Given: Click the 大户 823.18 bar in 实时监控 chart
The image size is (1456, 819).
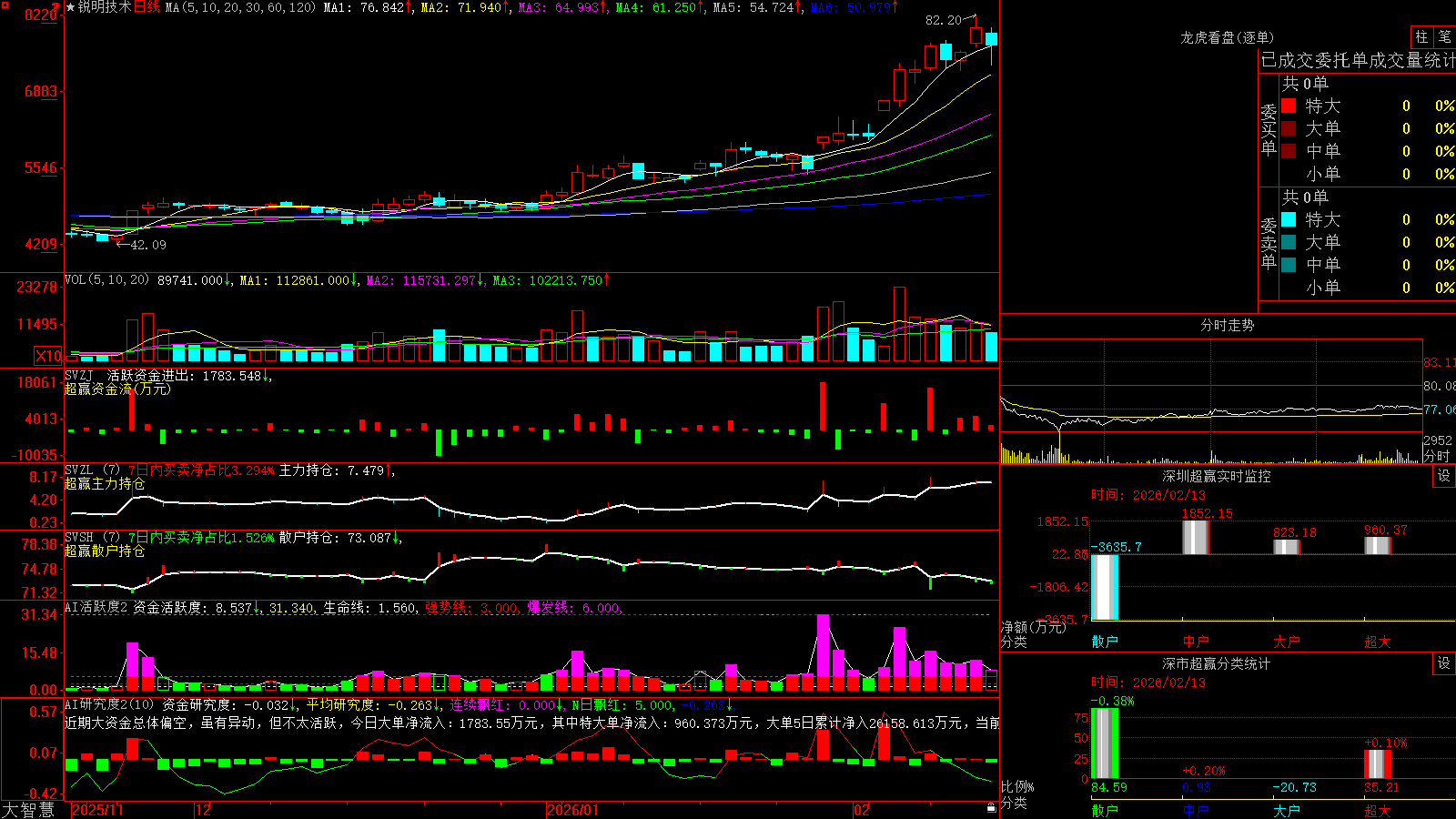Looking at the screenshot, I should [x=1287, y=547].
